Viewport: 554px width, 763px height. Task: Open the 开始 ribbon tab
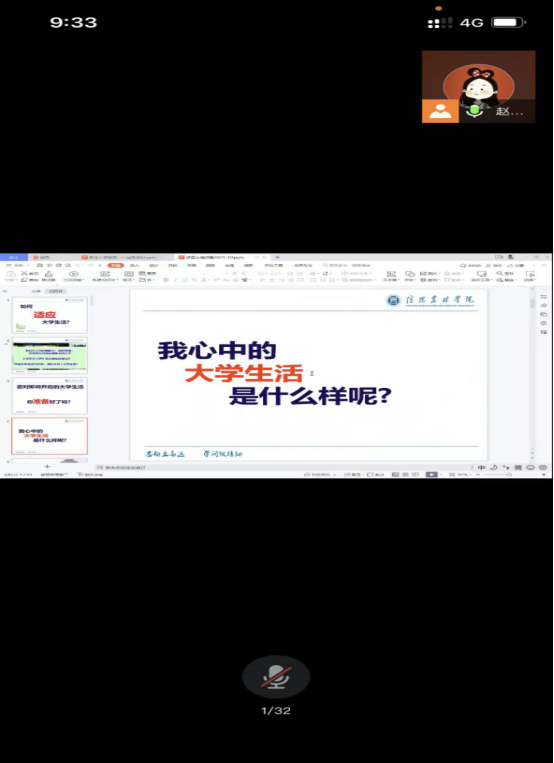116,265
